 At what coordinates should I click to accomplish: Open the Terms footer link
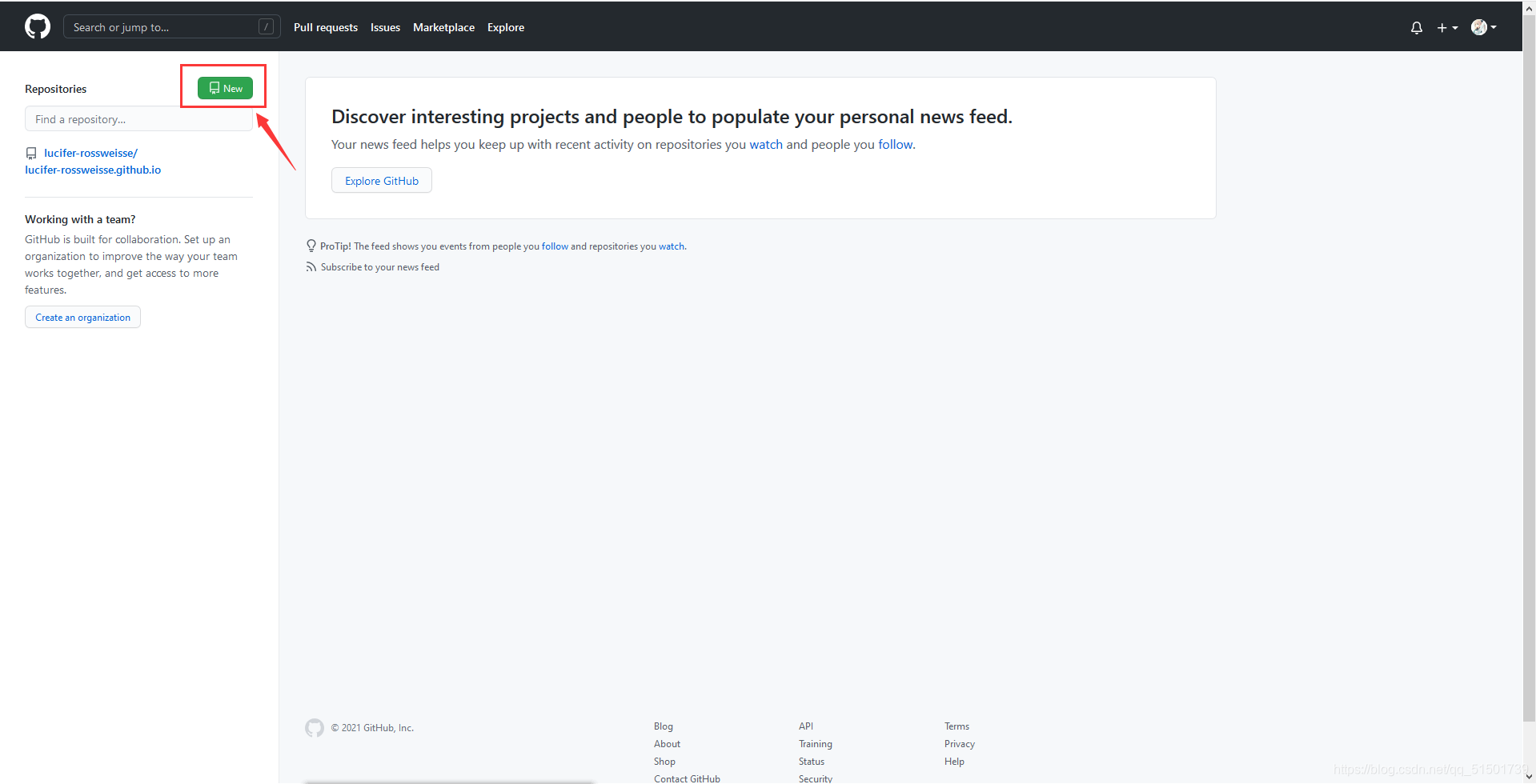(x=956, y=726)
